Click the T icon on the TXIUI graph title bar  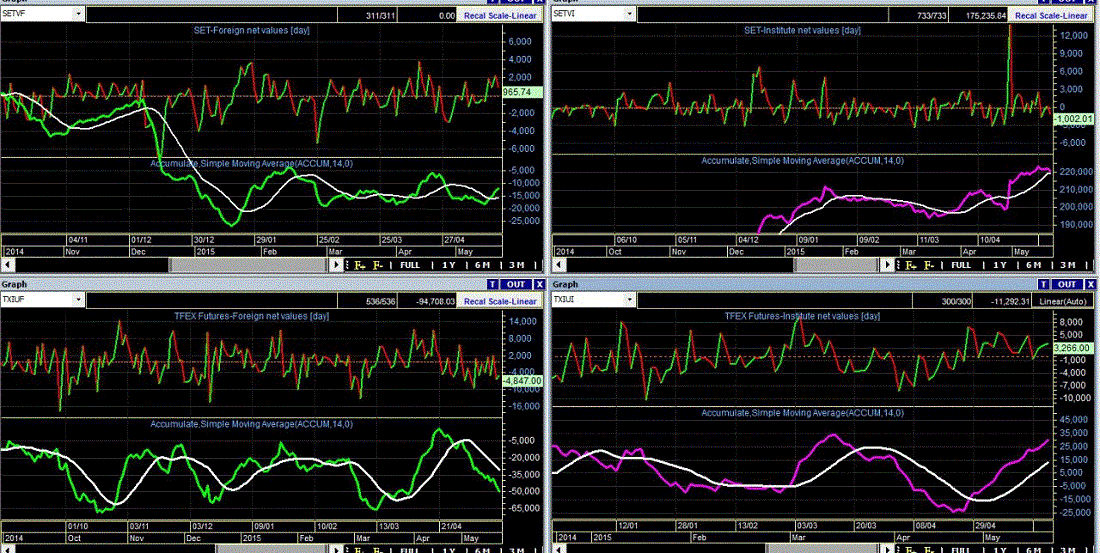(x=1043, y=284)
